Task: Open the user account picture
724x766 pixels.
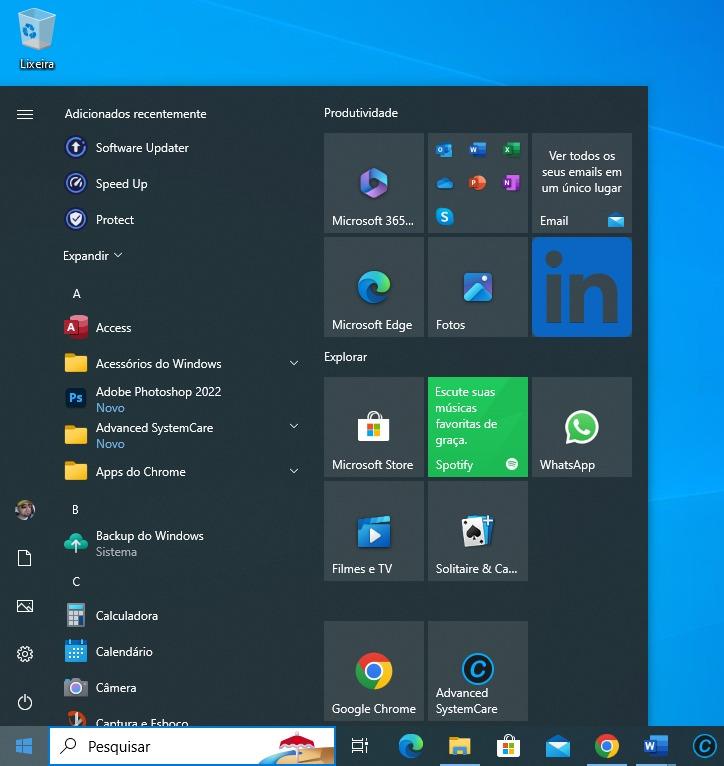Action: tap(25, 510)
